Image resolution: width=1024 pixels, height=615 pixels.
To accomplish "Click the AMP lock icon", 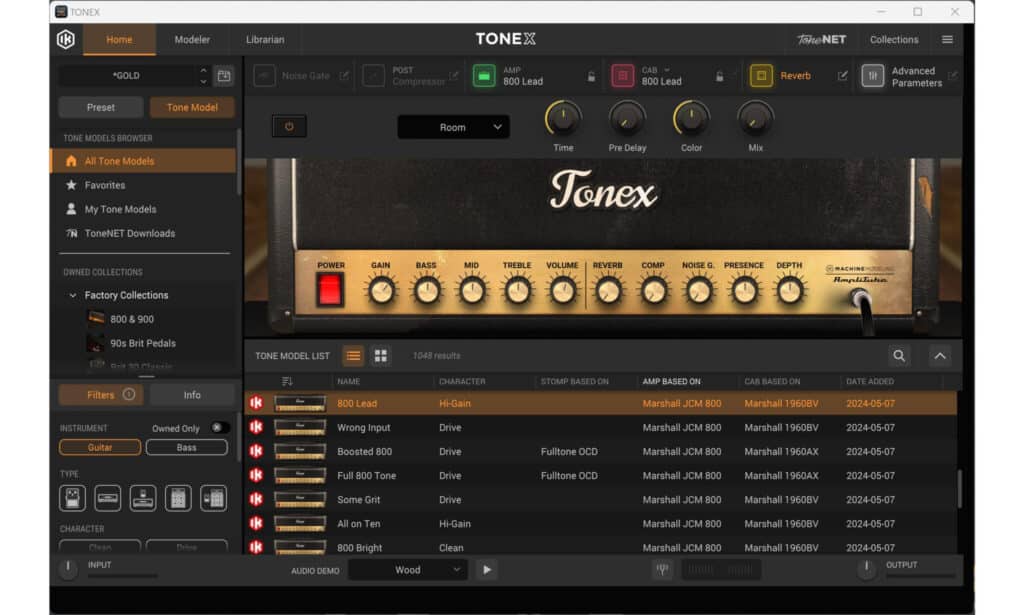I will coord(591,76).
